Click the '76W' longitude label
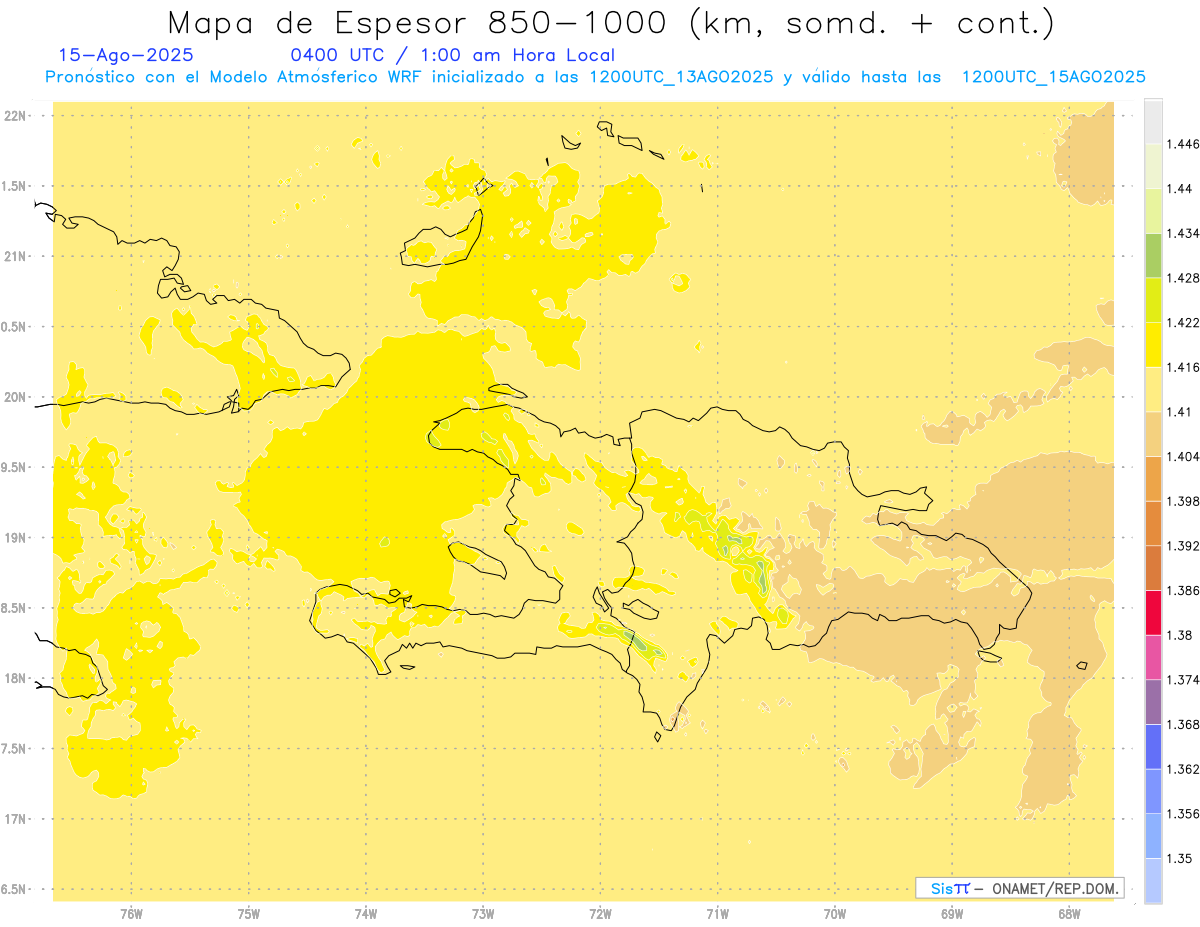This screenshot has width=1200, height=927. click(x=131, y=913)
